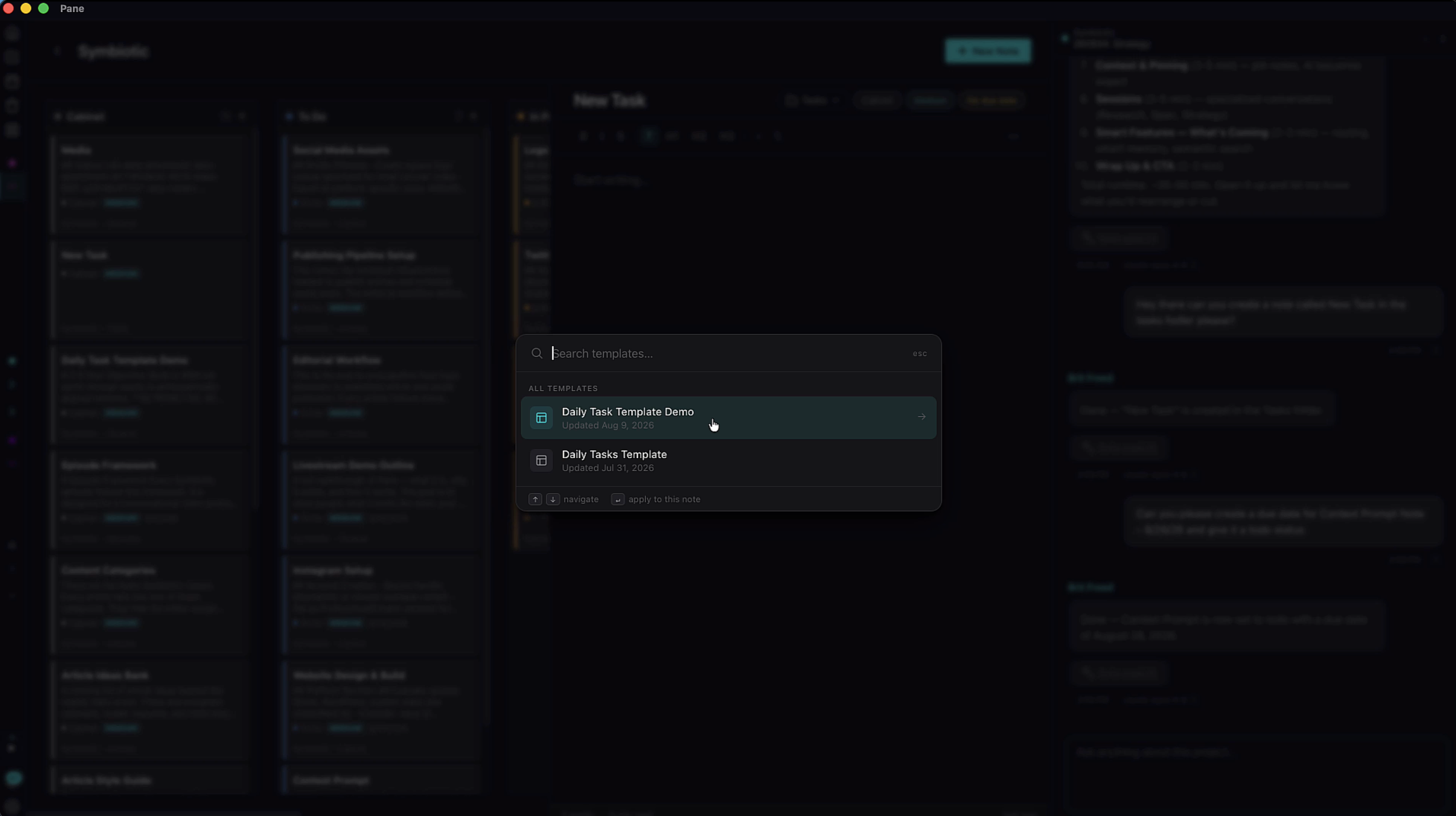Click the teal New Note button behind the dialog
The height and width of the screenshot is (816, 1456).
point(987,51)
